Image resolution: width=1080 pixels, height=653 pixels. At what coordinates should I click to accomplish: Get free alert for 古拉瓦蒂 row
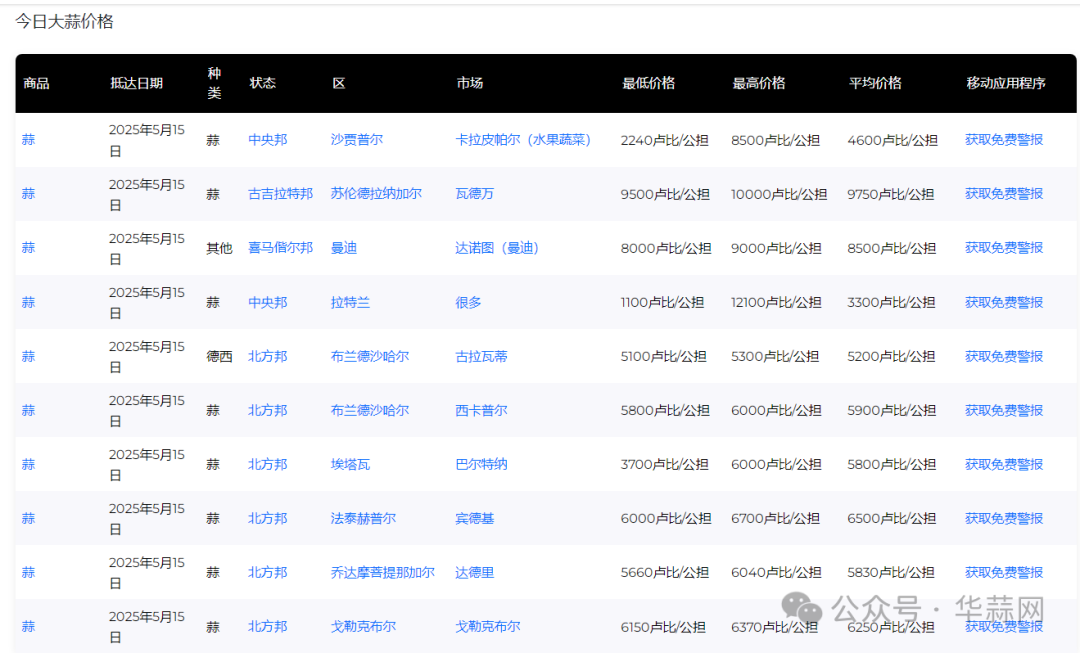tap(1004, 356)
